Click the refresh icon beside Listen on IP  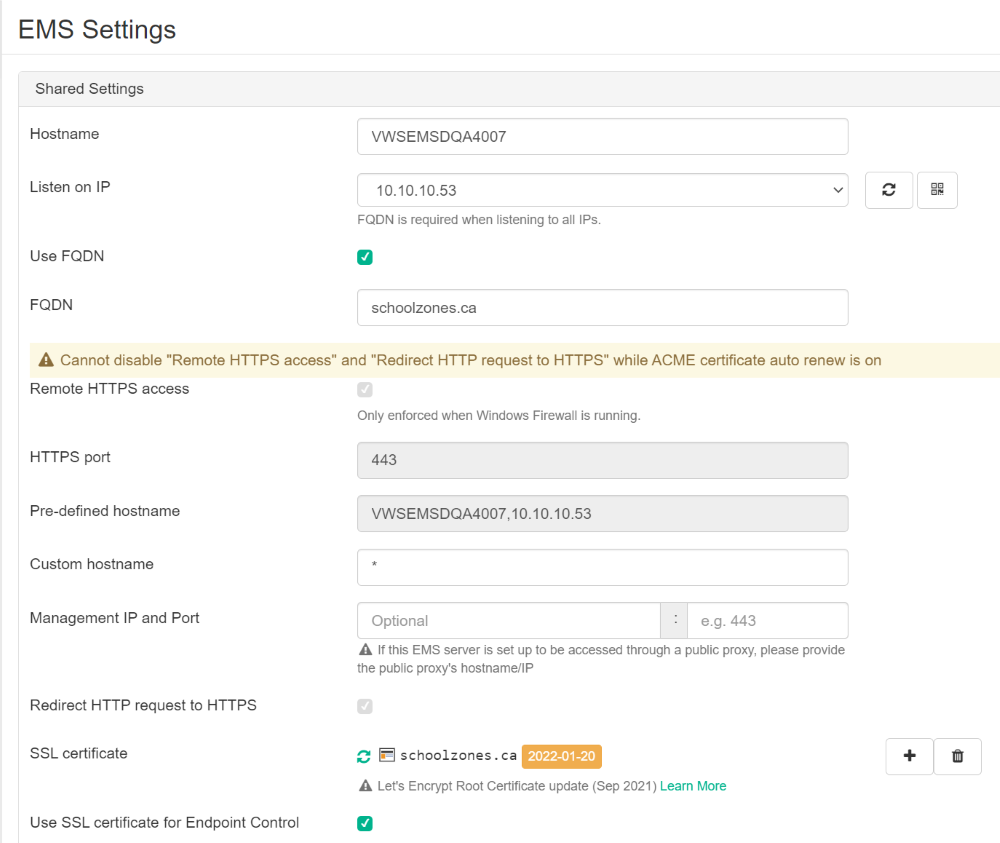coord(888,190)
